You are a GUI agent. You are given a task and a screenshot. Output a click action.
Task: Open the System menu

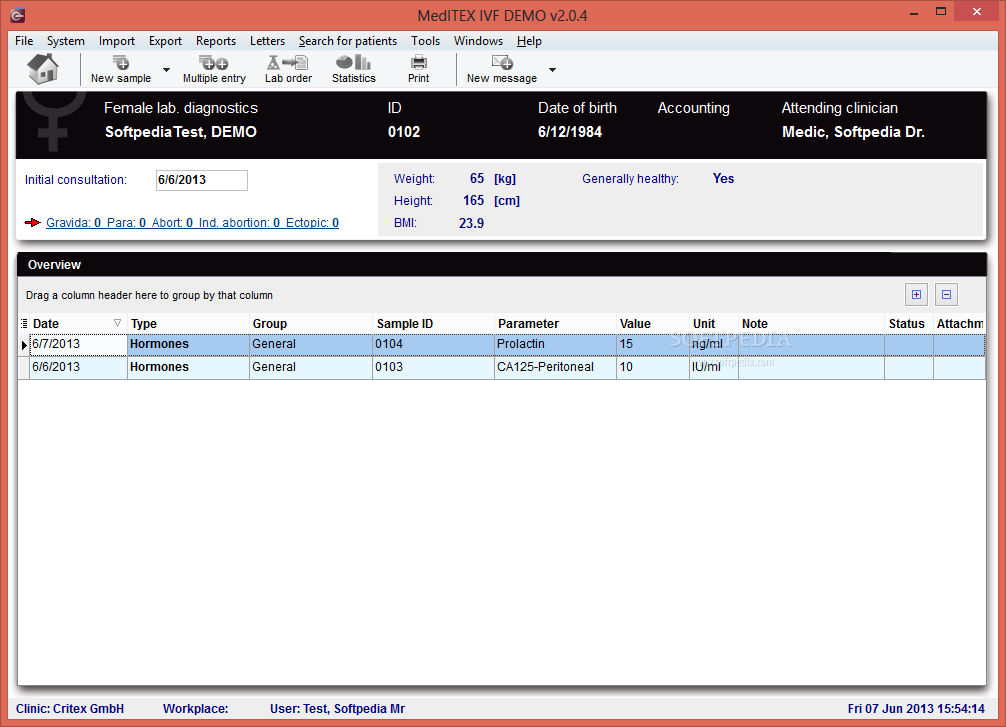[x=65, y=40]
